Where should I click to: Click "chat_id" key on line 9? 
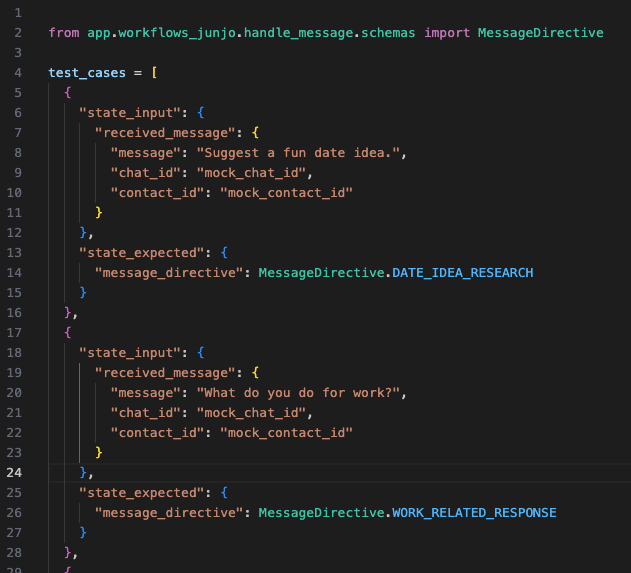click(x=146, y=173)
